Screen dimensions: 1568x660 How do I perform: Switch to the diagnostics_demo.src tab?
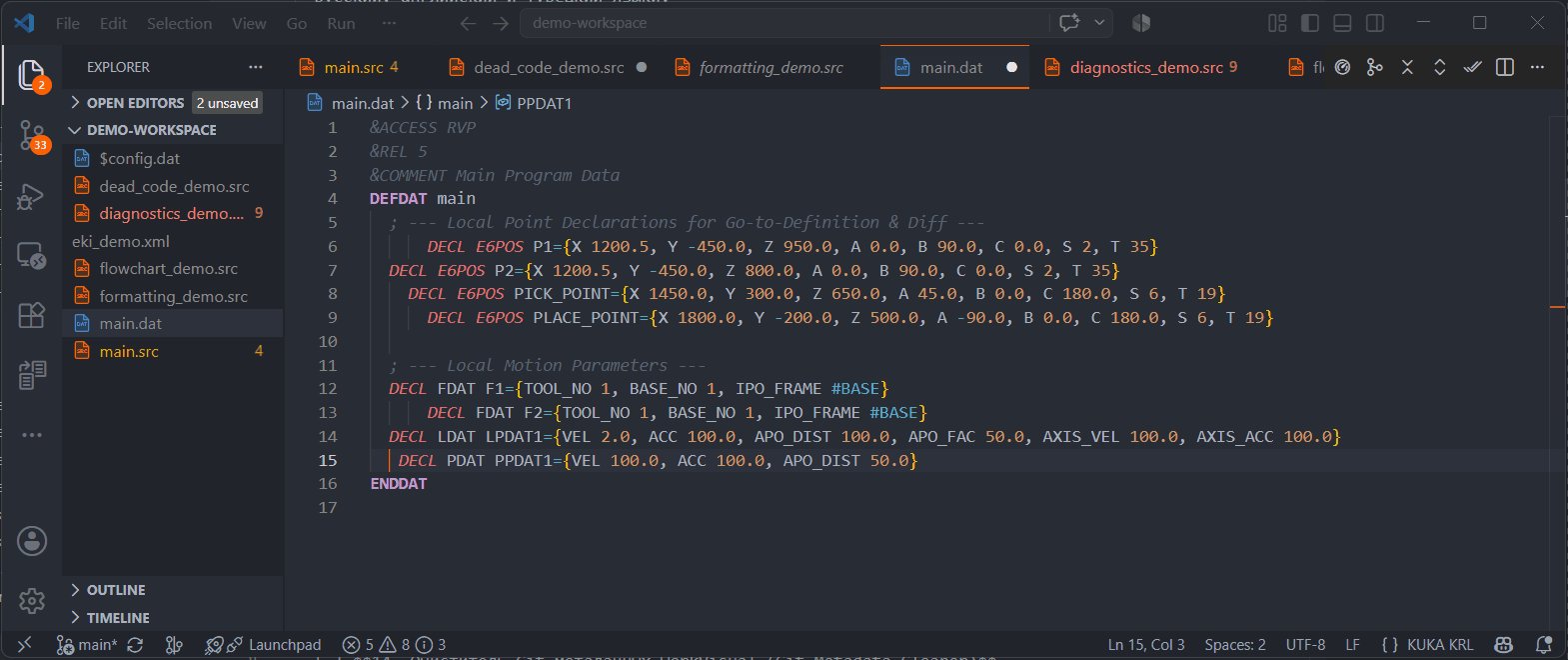[1146, 67]
